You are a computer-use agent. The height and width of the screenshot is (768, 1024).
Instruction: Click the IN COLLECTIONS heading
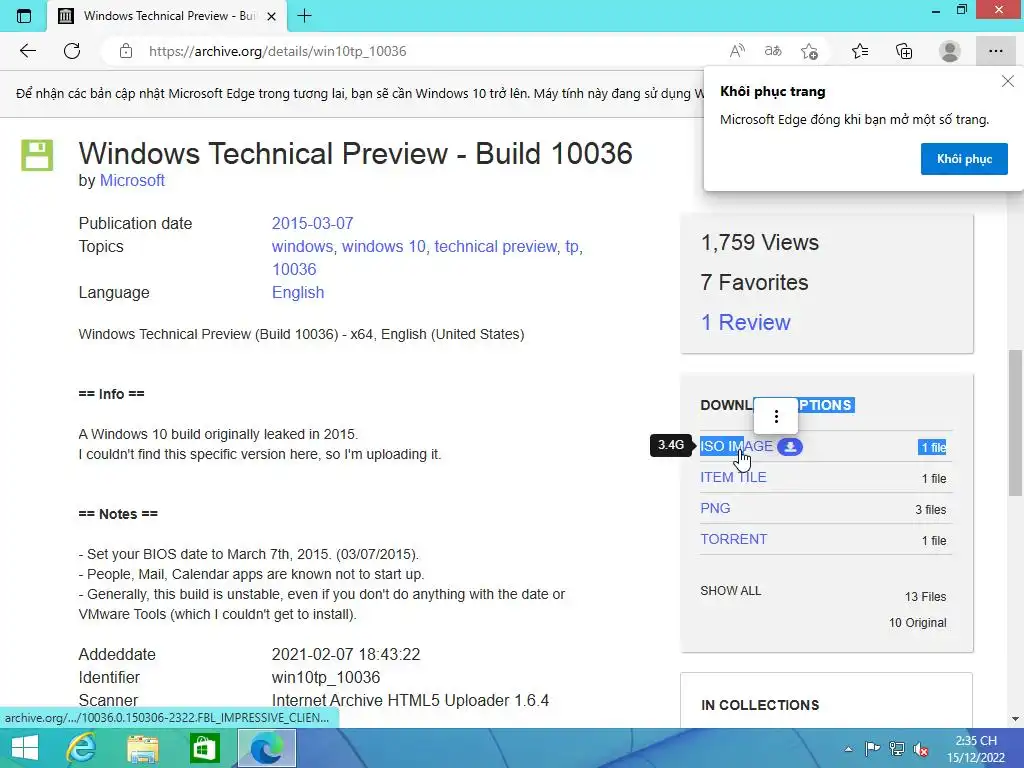[760, 705]
